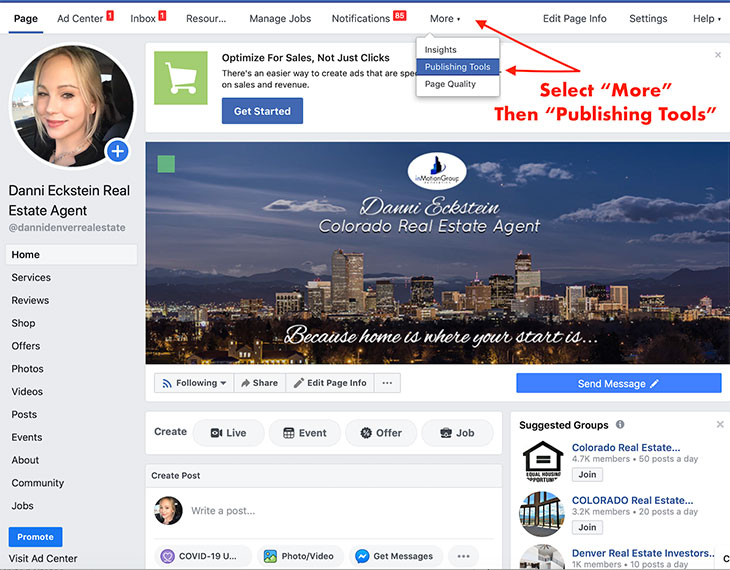The width and height of the screenshot is (730, 570).
Task: Open Community in the sidebar
Action: [38, 483]
